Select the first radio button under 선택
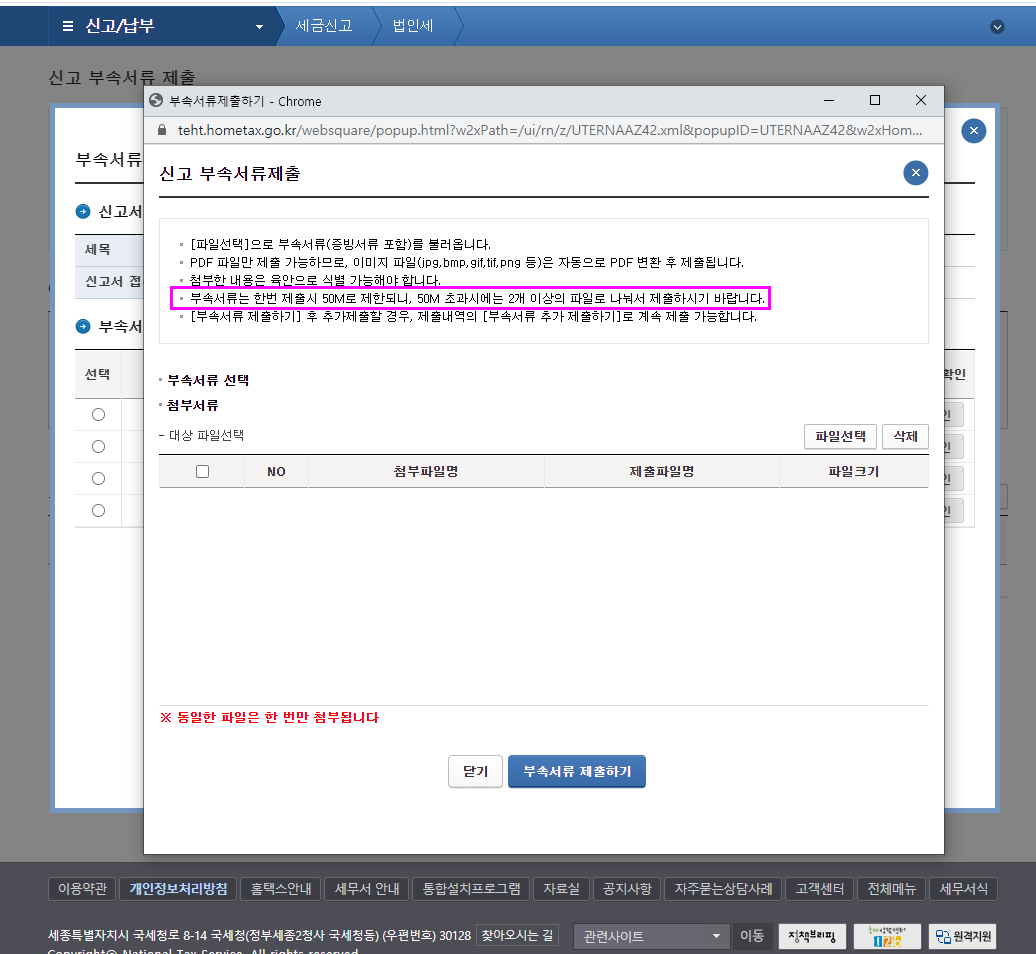Image resolution: width=1036 pixels, height=954 pixels. (98, 414)
